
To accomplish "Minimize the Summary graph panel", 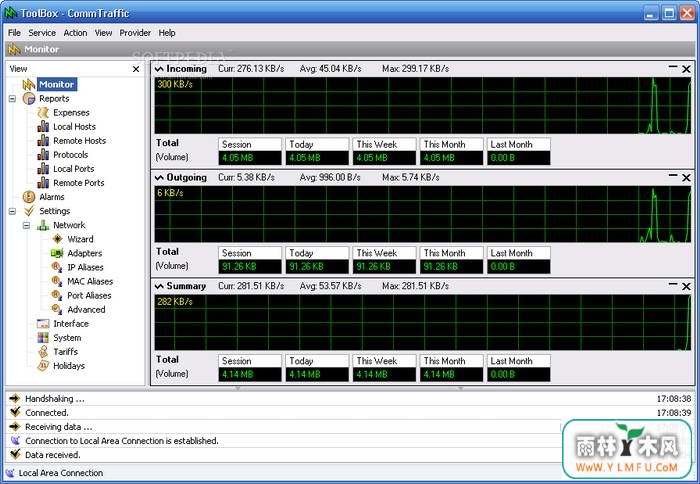I will point(673,285).
